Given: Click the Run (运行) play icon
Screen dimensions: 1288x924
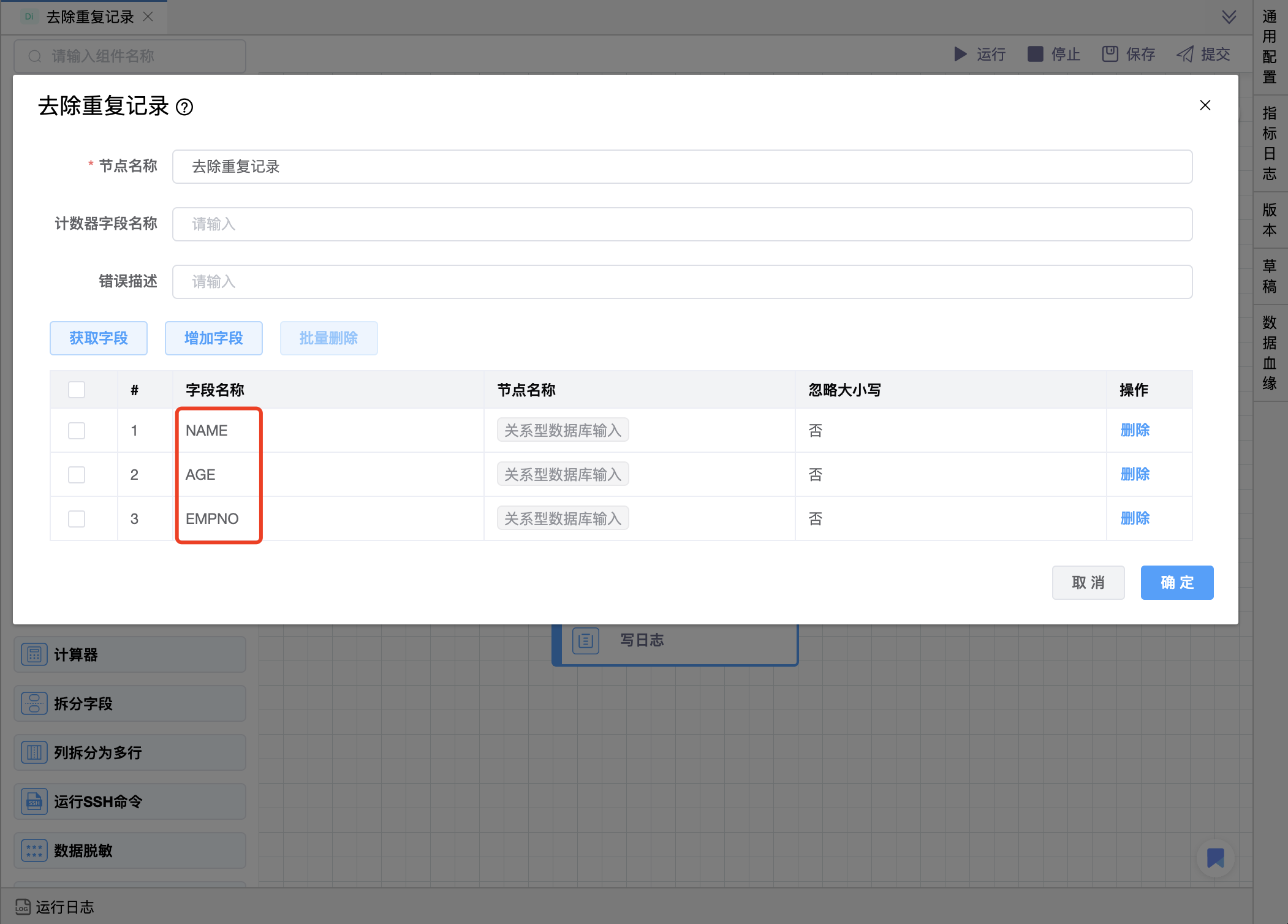Looking at the screenshot, I should click(x=960, y=54).
